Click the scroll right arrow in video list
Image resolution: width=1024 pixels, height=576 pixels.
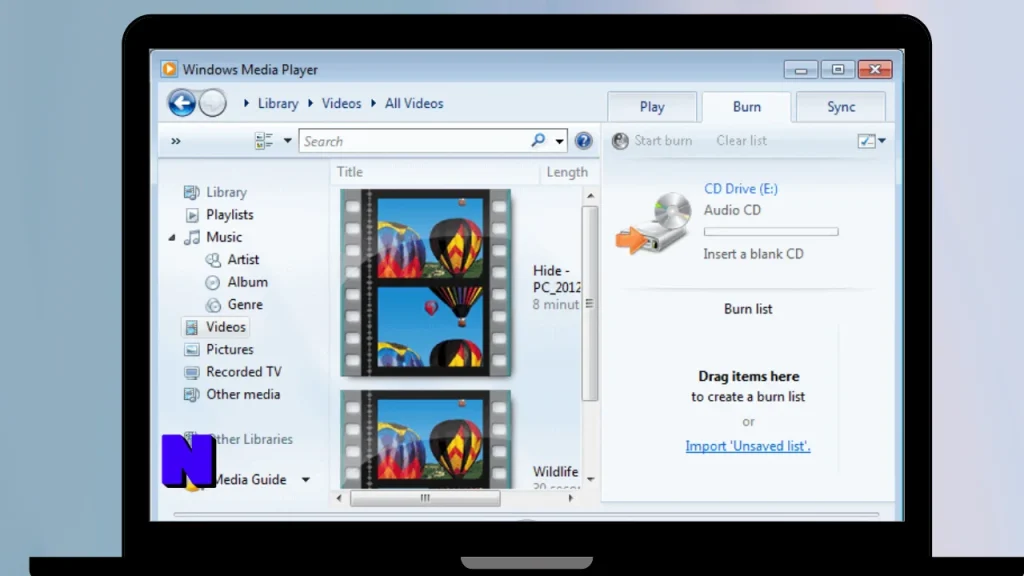[x=571, y=498]
